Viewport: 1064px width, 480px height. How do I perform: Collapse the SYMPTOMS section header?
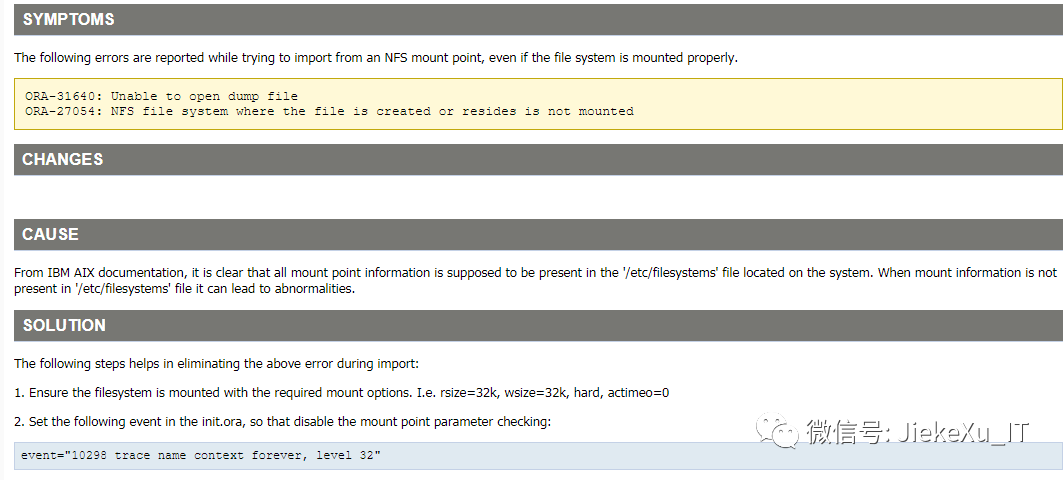point(68,19)
